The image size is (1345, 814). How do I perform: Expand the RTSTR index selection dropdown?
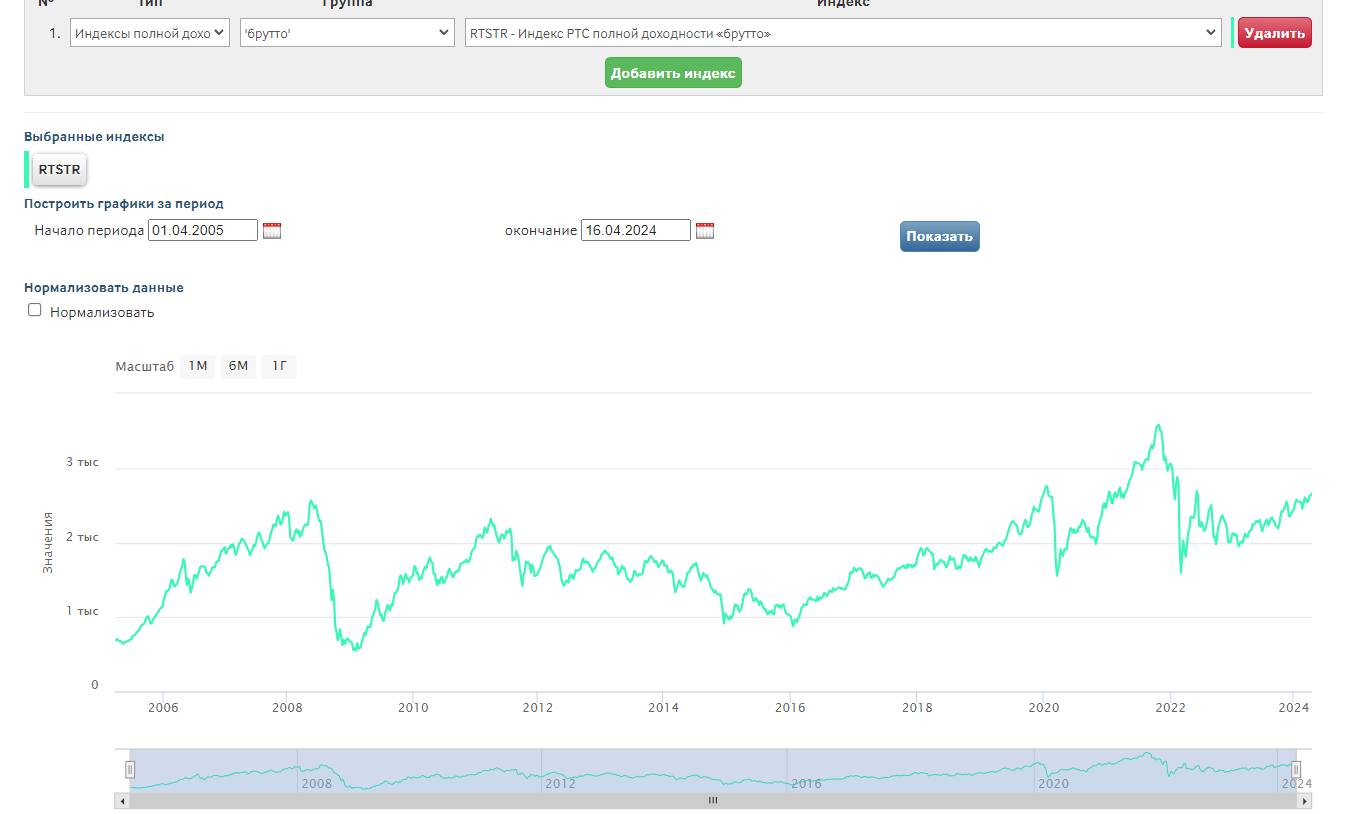tap(842, 33)
